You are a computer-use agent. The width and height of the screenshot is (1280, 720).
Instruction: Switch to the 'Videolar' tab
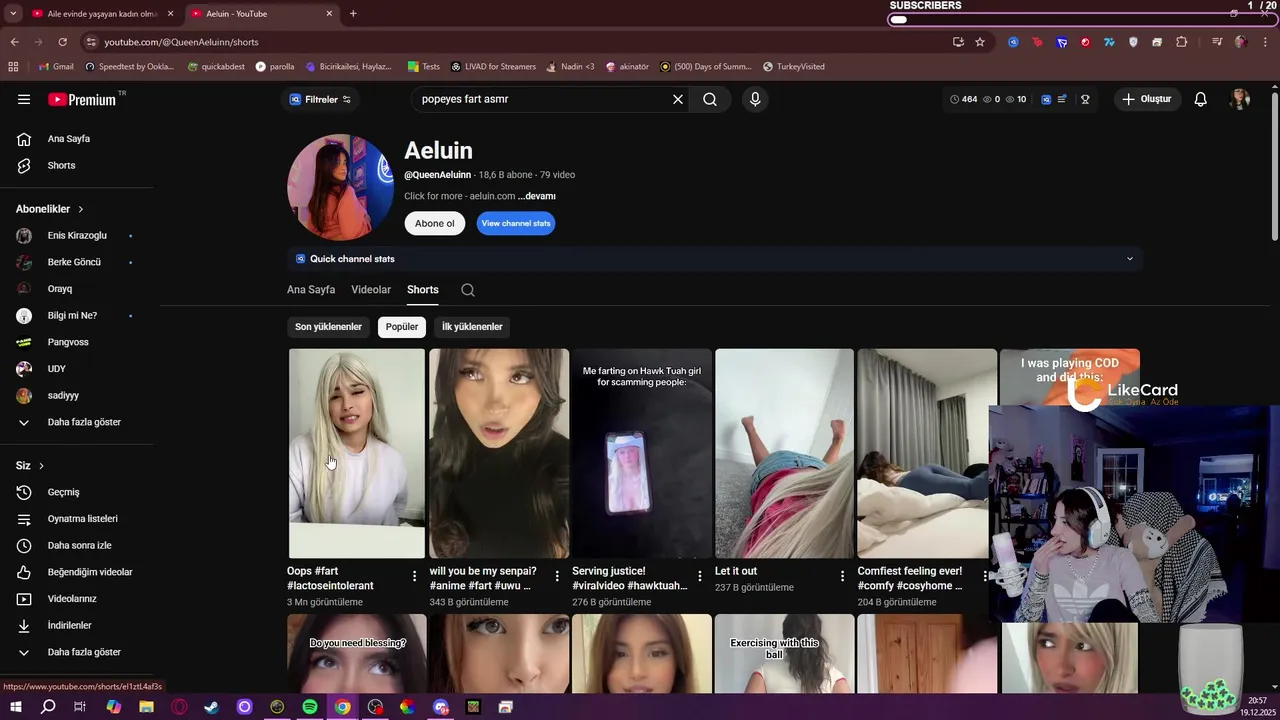tap(371, 290)
